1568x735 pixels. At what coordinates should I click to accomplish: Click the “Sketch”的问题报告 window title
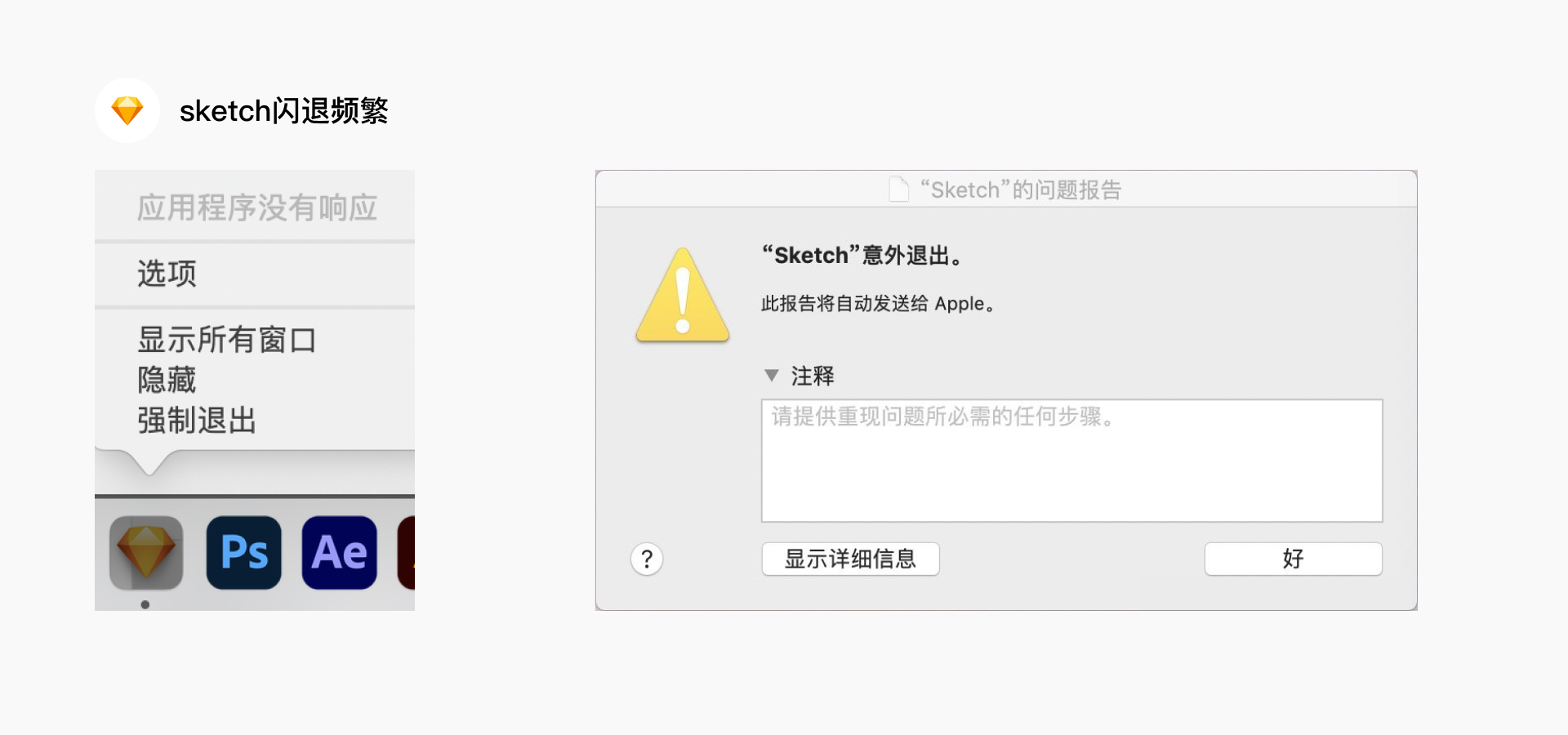point(1021,190)
